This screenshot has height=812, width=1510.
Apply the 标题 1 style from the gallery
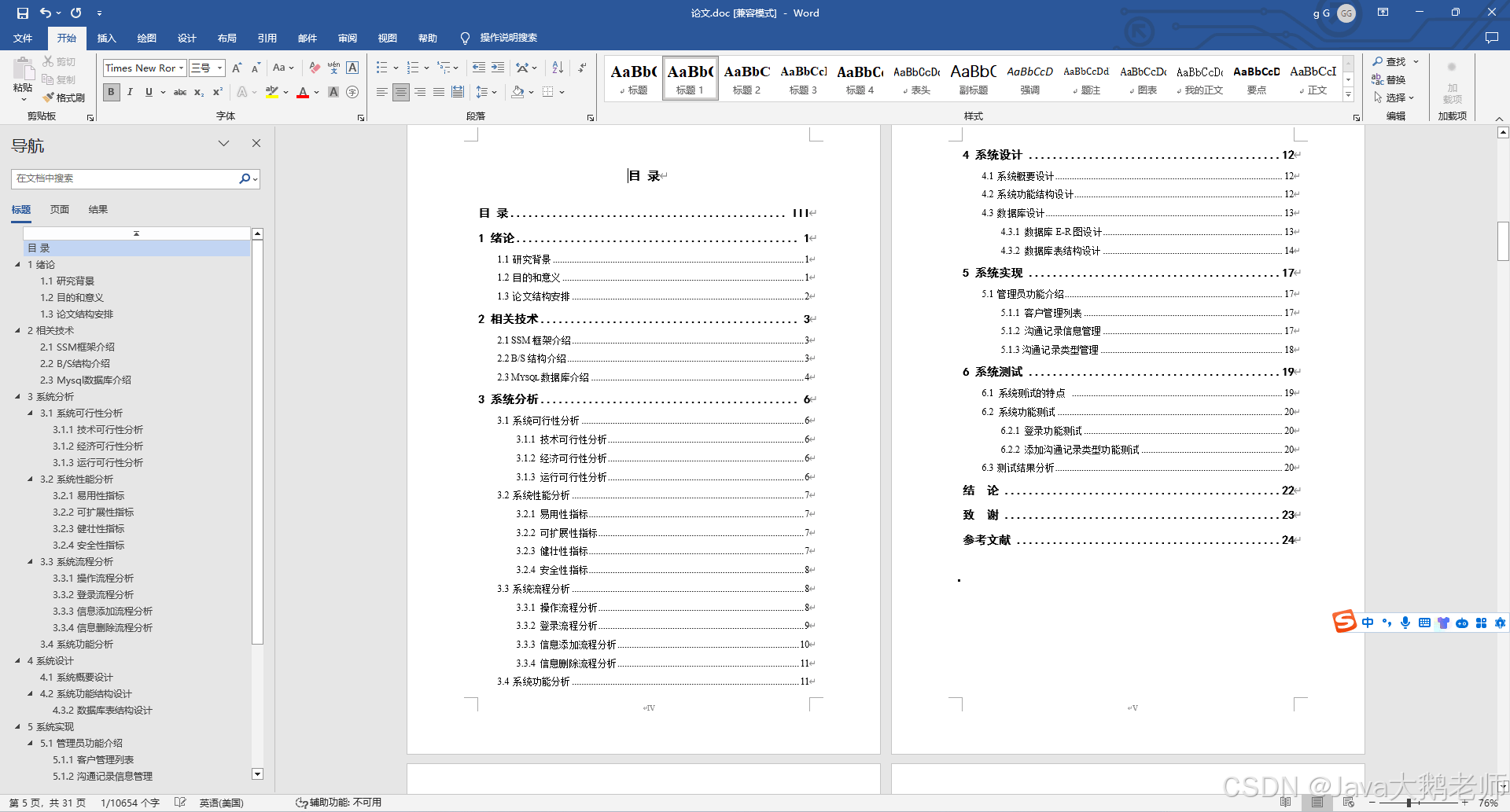[x=691, y=79]
